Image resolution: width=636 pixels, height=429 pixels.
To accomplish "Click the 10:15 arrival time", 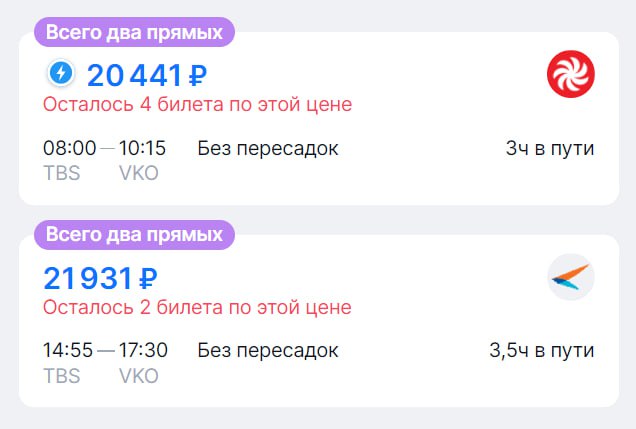I will coord(142,149).
